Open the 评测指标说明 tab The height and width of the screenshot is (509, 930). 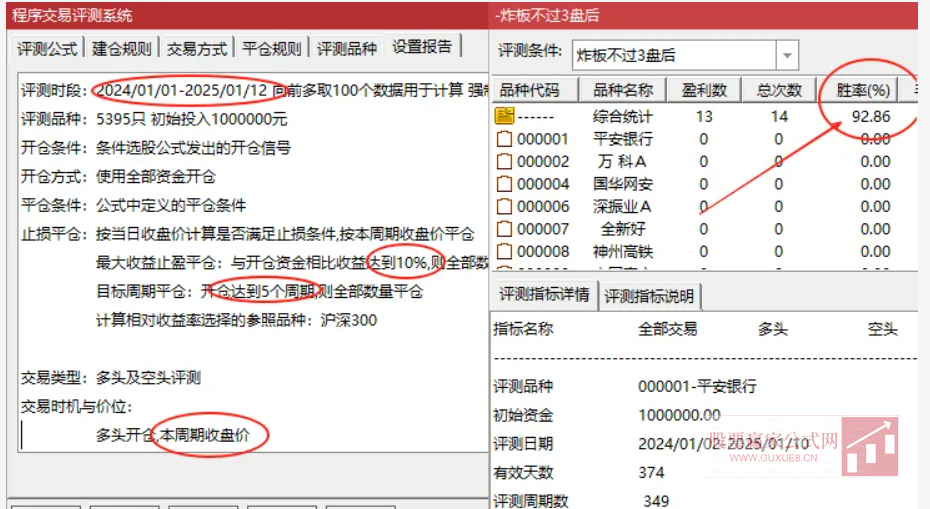pos(649,296)
